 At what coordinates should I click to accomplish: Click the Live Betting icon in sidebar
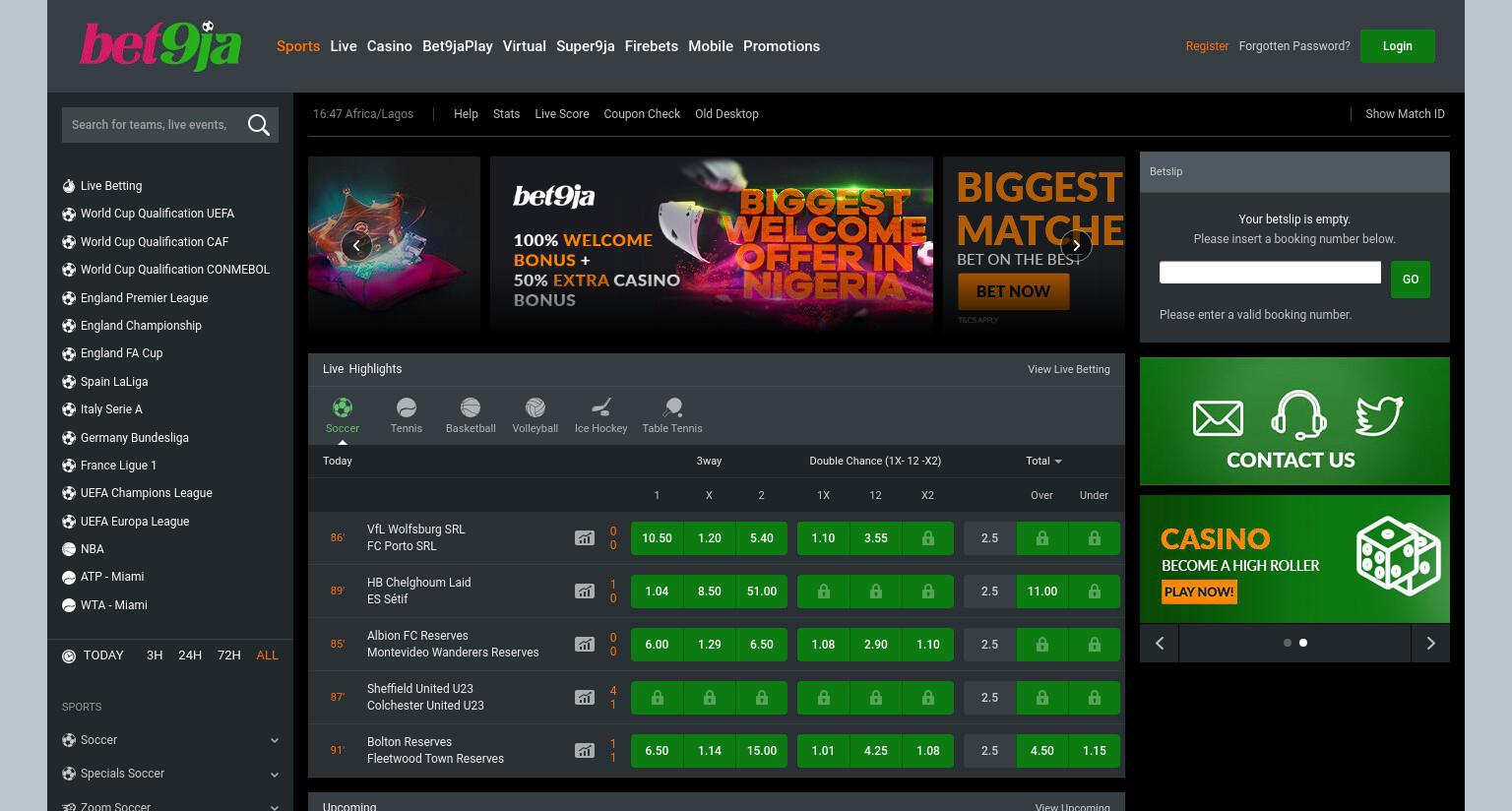[69, 186]
